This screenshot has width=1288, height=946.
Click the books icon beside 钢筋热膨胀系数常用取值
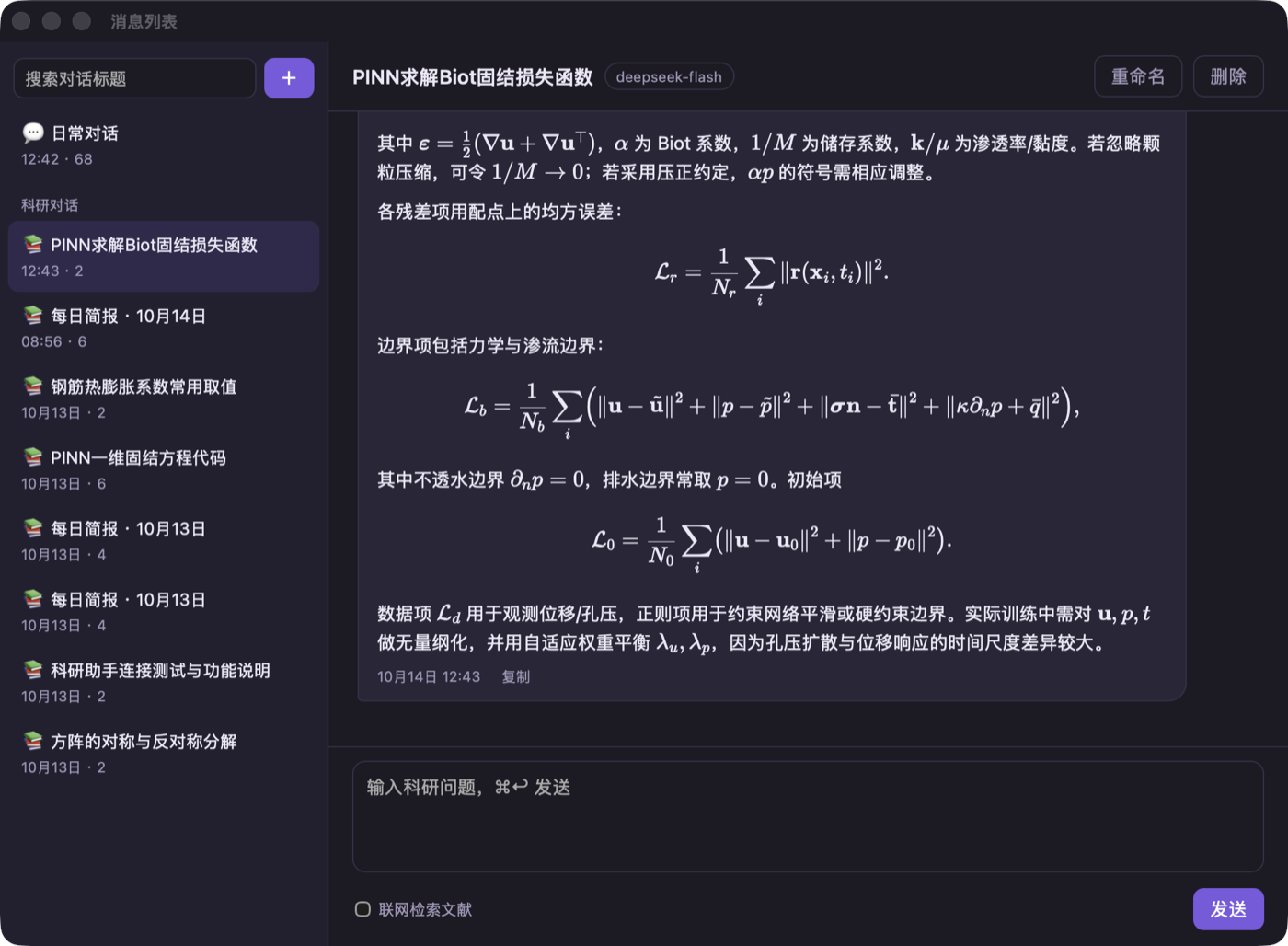click(x=33, y=386)
